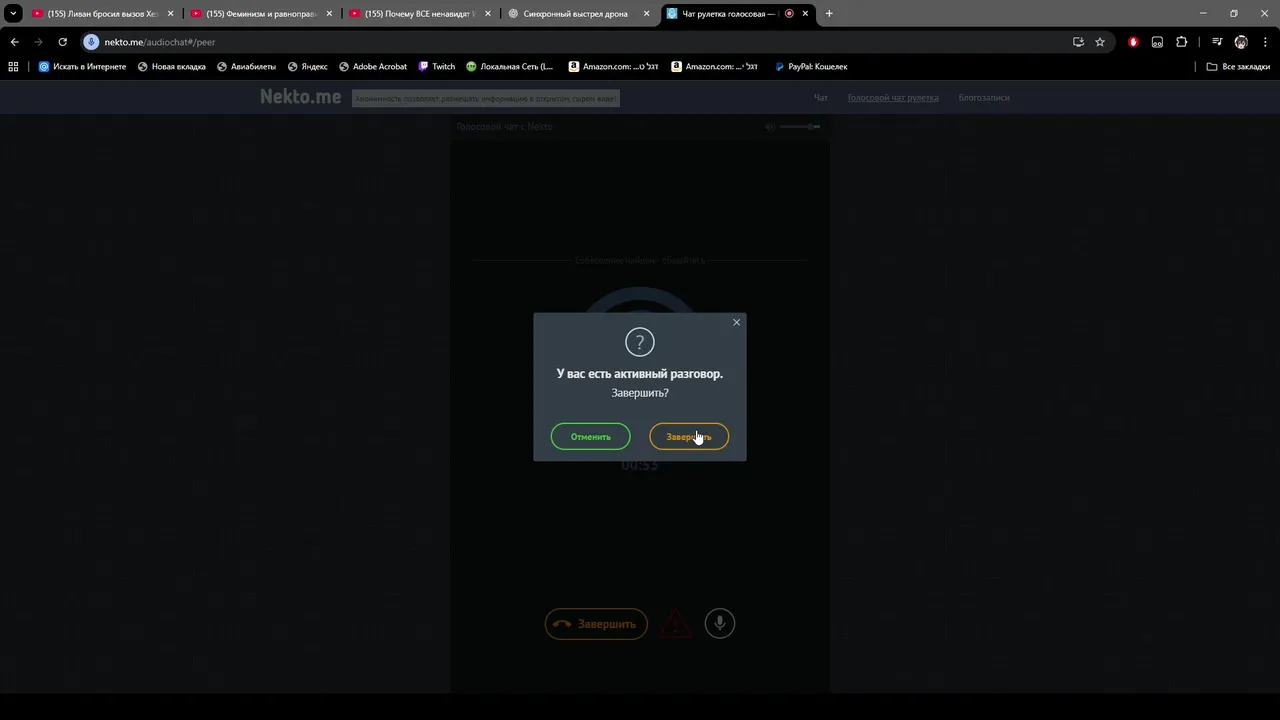Click the install app icon in address bar
The width and height of the screenshot is (1280, 720).
coord(1078,42)
